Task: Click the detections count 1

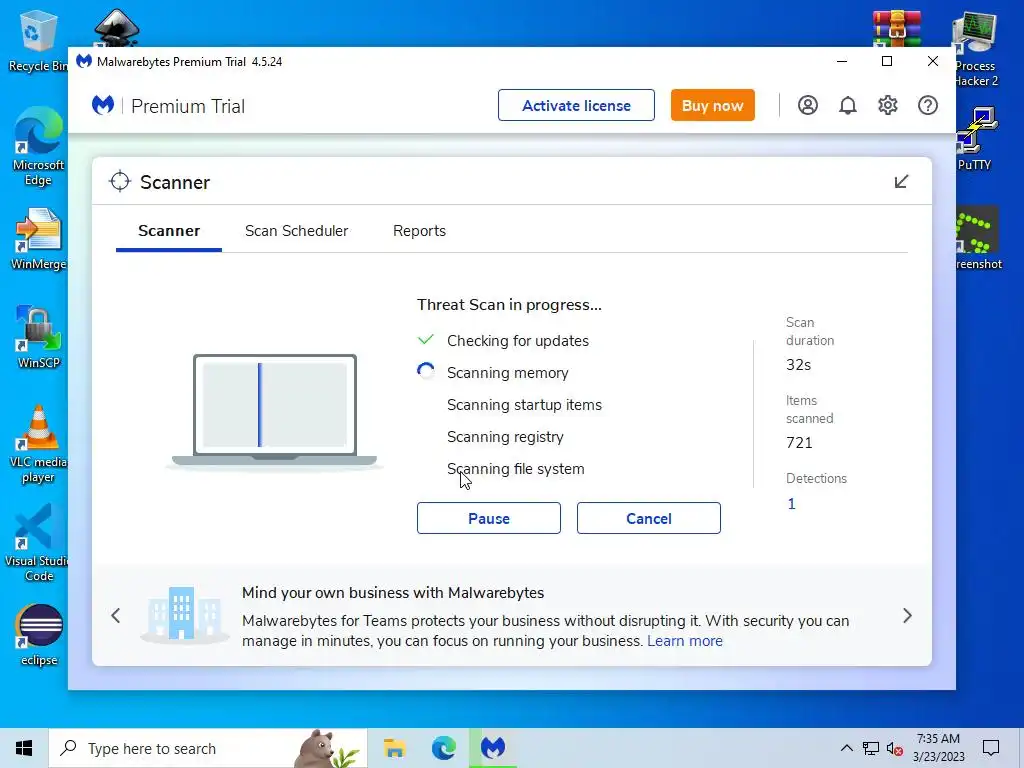Action: 792,504
